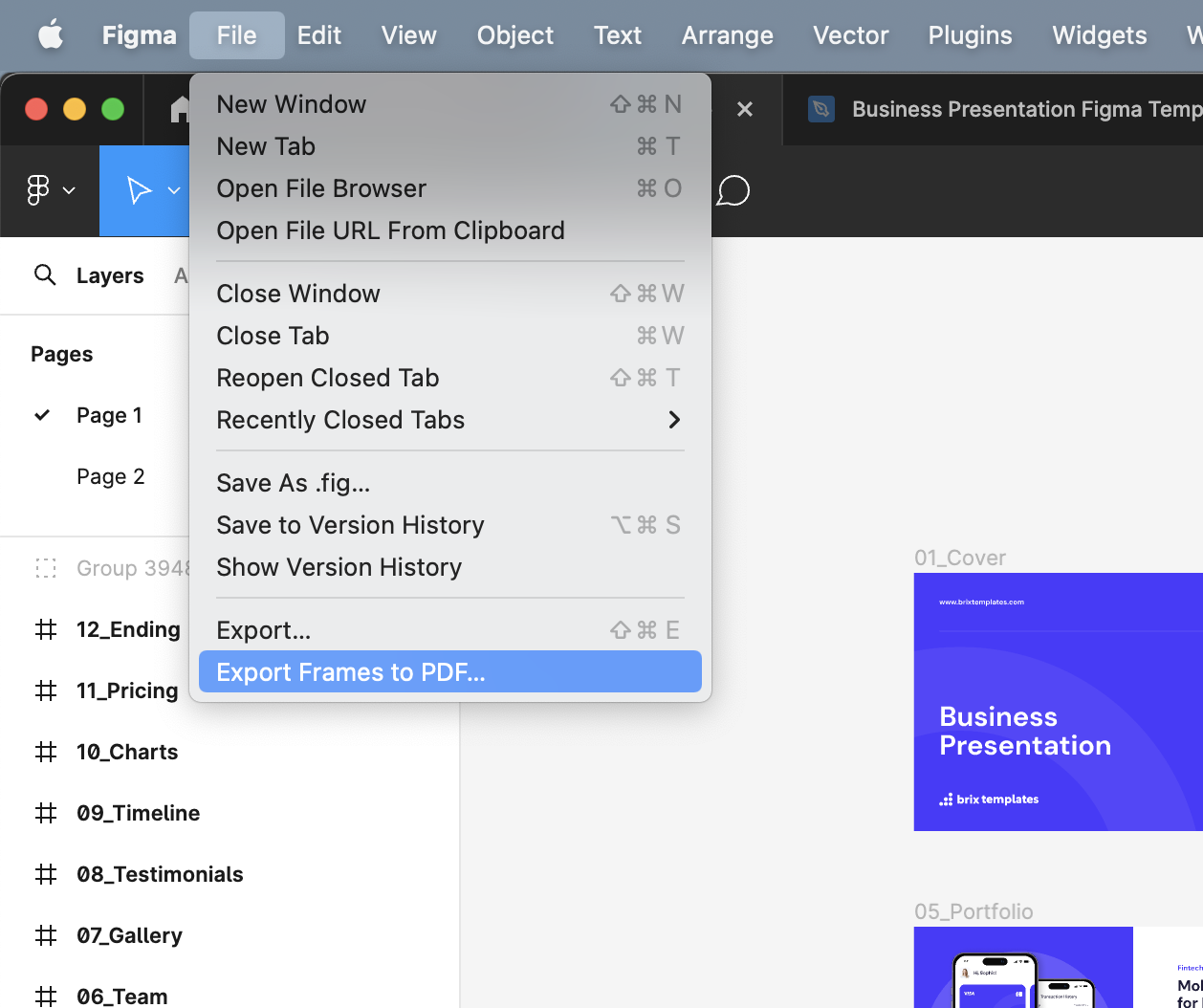The width and height of the screenshot is (1203, 1008).
Task: Select the 09_Timeline frame layer
Action: pos(139,813)
